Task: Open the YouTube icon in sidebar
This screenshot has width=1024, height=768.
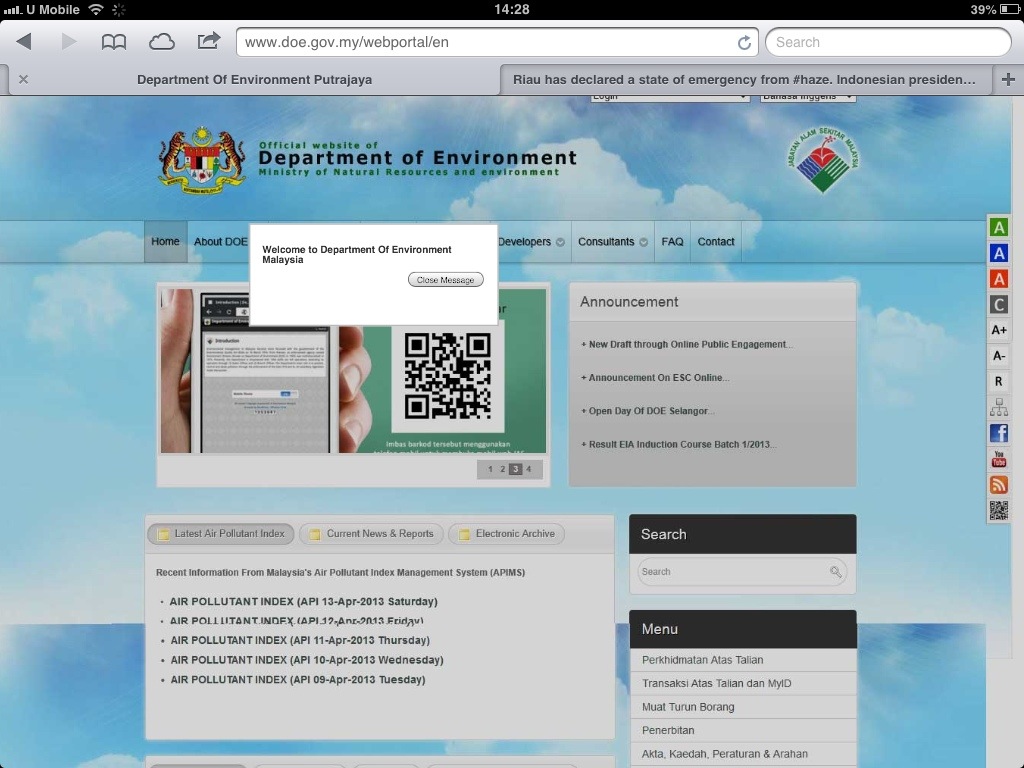Action: pos(998,459)
